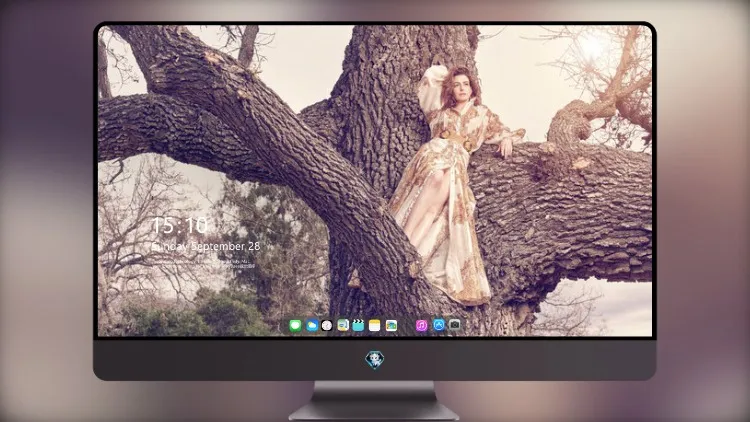Open the teal clapperboard Videos icon
The image size is (750, 422).
[358, 326]
